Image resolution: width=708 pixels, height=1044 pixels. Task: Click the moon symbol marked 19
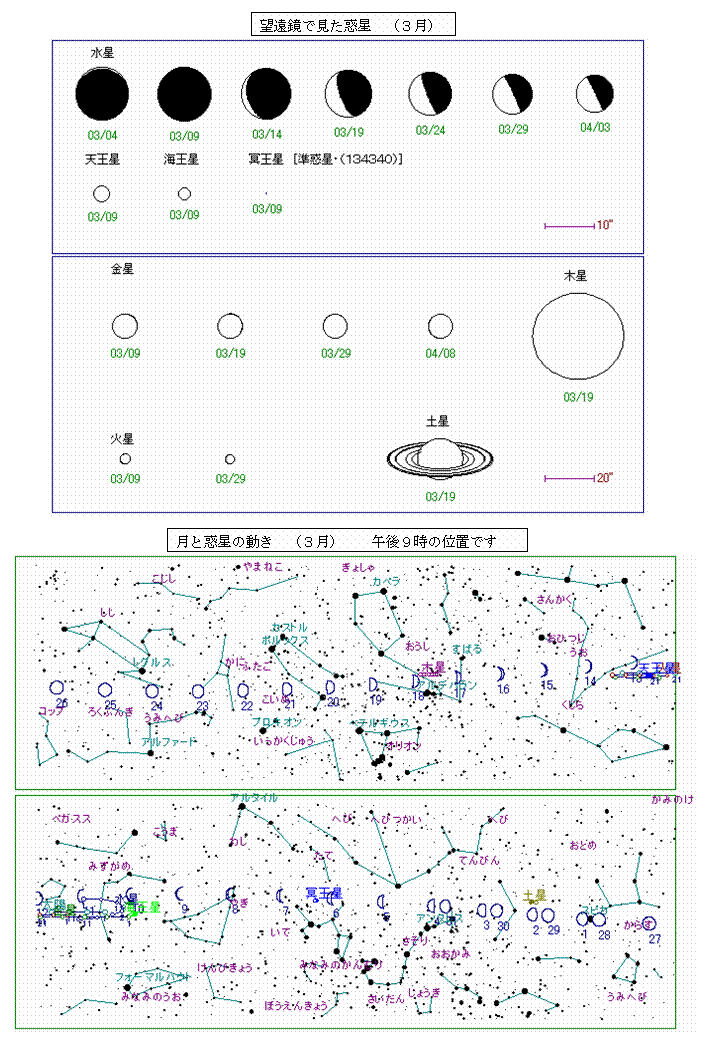(374, 685)
